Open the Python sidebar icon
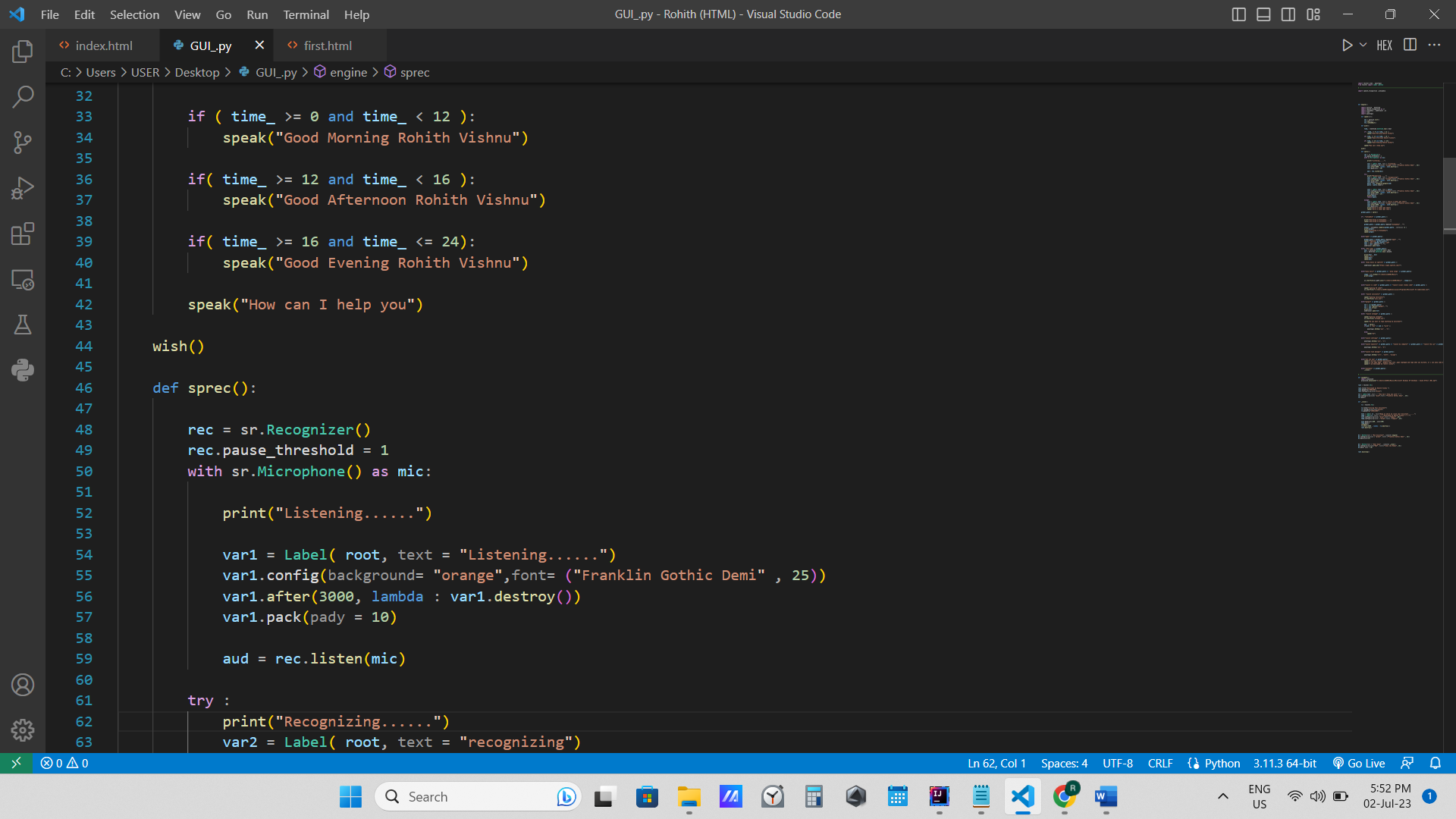The height and width of the screenshot is (819, 1456). [23, 370]
